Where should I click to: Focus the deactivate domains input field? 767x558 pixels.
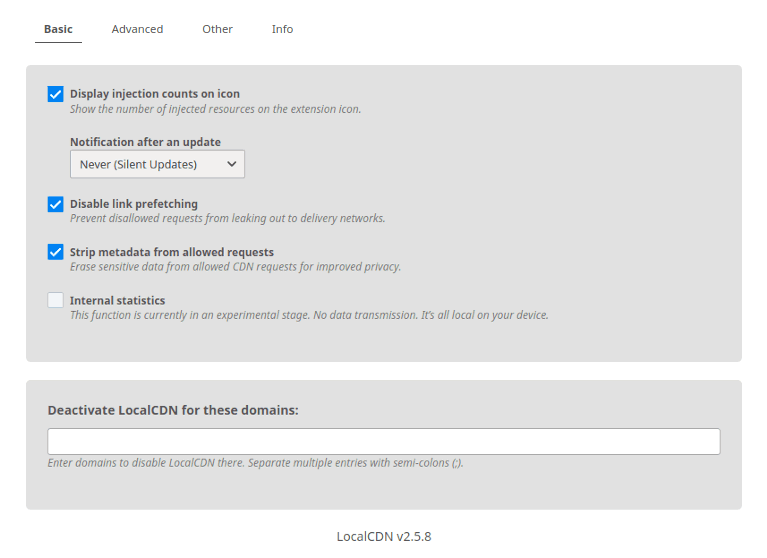(384, 442)
